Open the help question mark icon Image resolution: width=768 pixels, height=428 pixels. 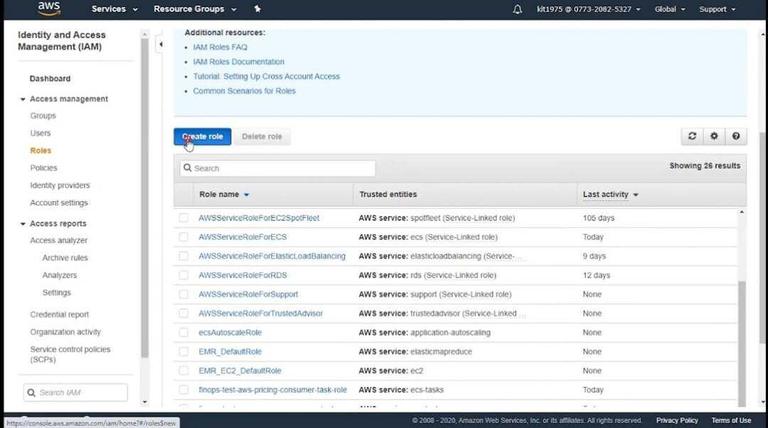click(x=736, y=136)
